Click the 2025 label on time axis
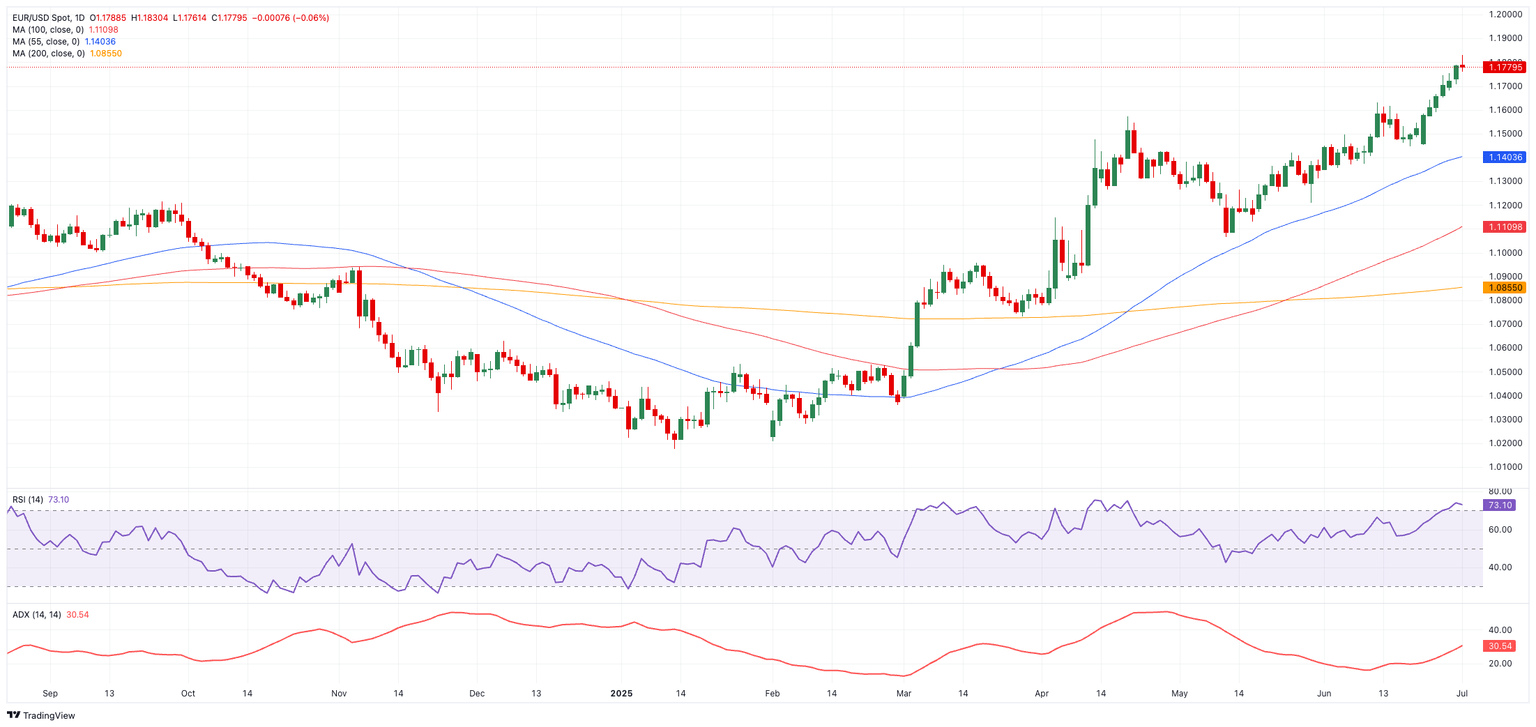The image size is (1536, 727). (x=621, y=692)
